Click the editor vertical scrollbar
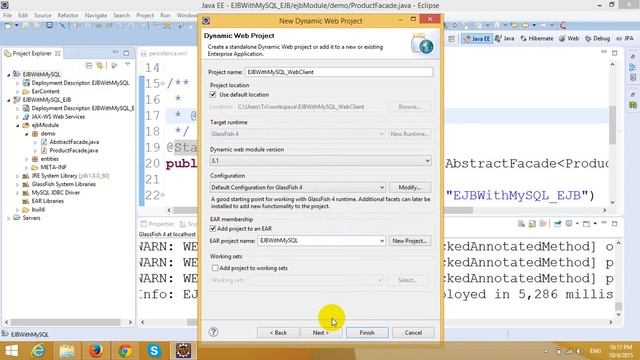 click(x=612, y=125)
